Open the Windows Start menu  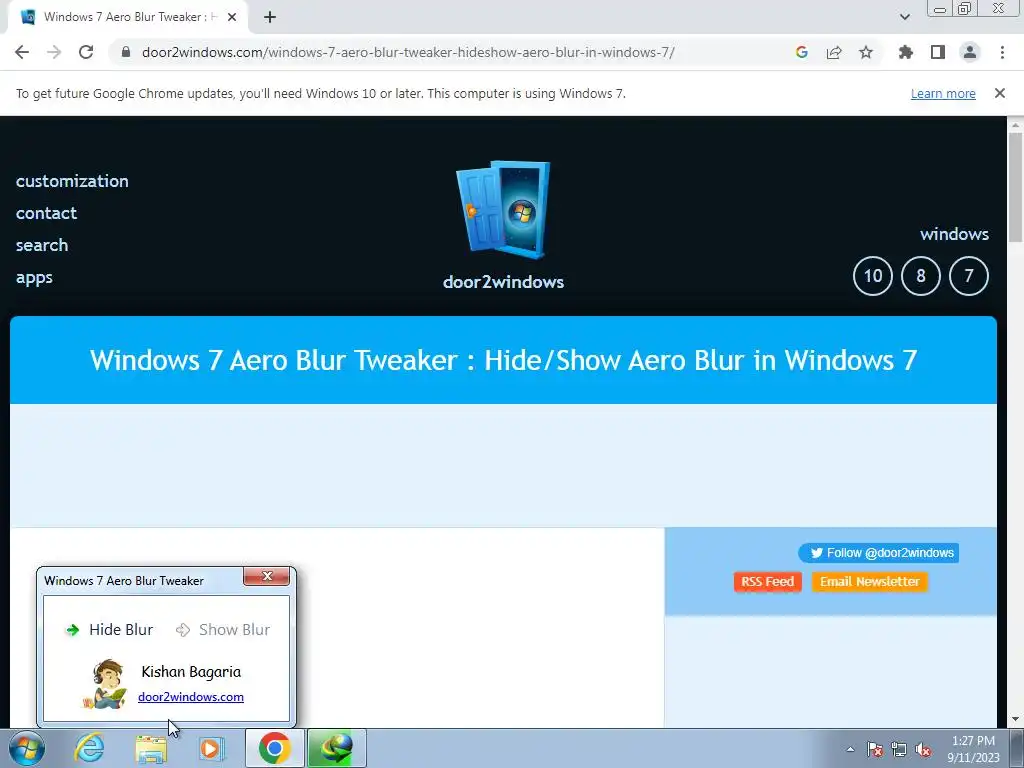(26, 748)
